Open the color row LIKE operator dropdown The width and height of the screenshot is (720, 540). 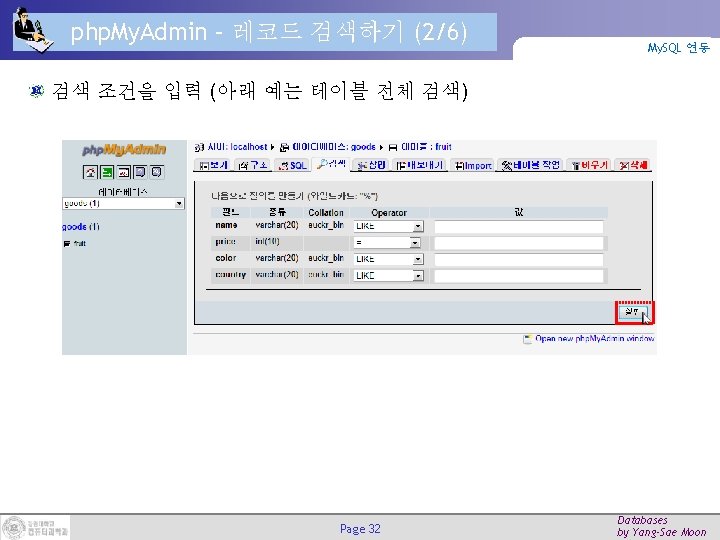388,259
